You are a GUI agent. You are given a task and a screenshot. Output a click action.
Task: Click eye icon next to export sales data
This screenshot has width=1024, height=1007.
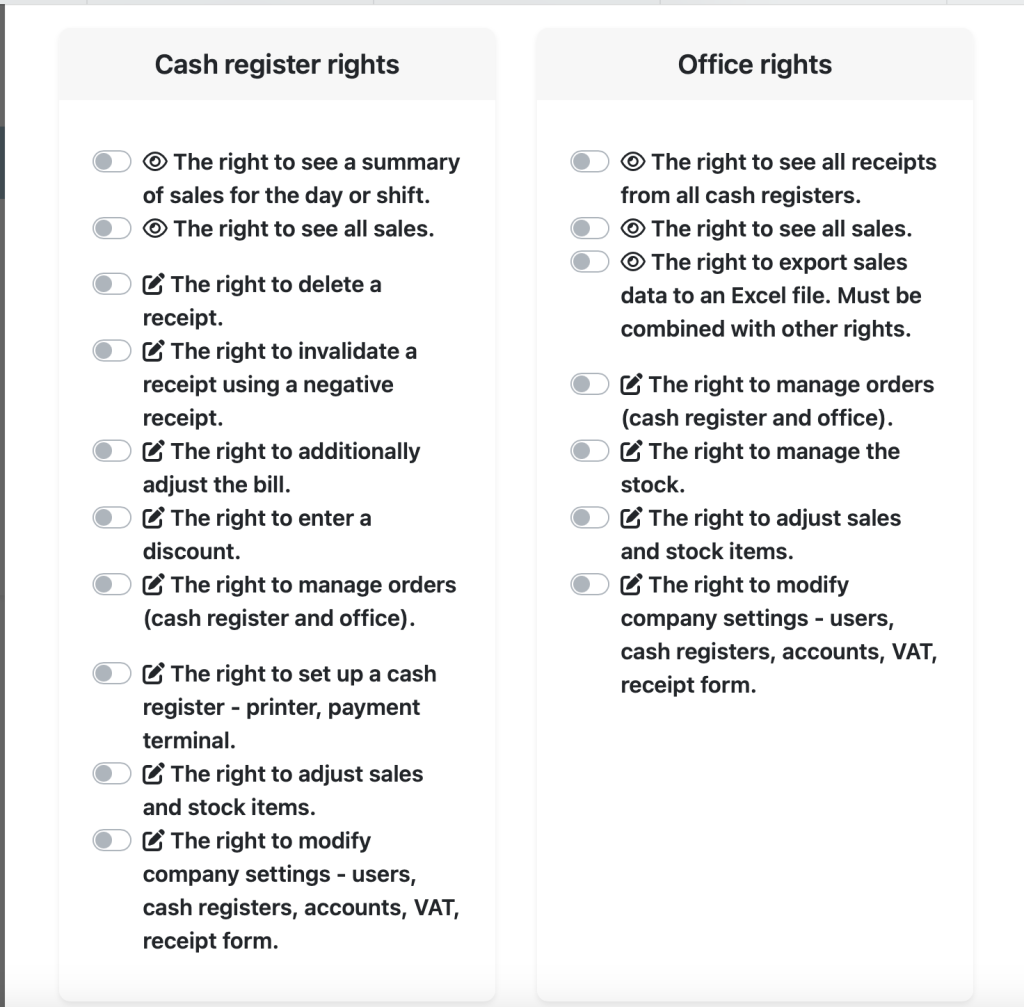point(633,262)
